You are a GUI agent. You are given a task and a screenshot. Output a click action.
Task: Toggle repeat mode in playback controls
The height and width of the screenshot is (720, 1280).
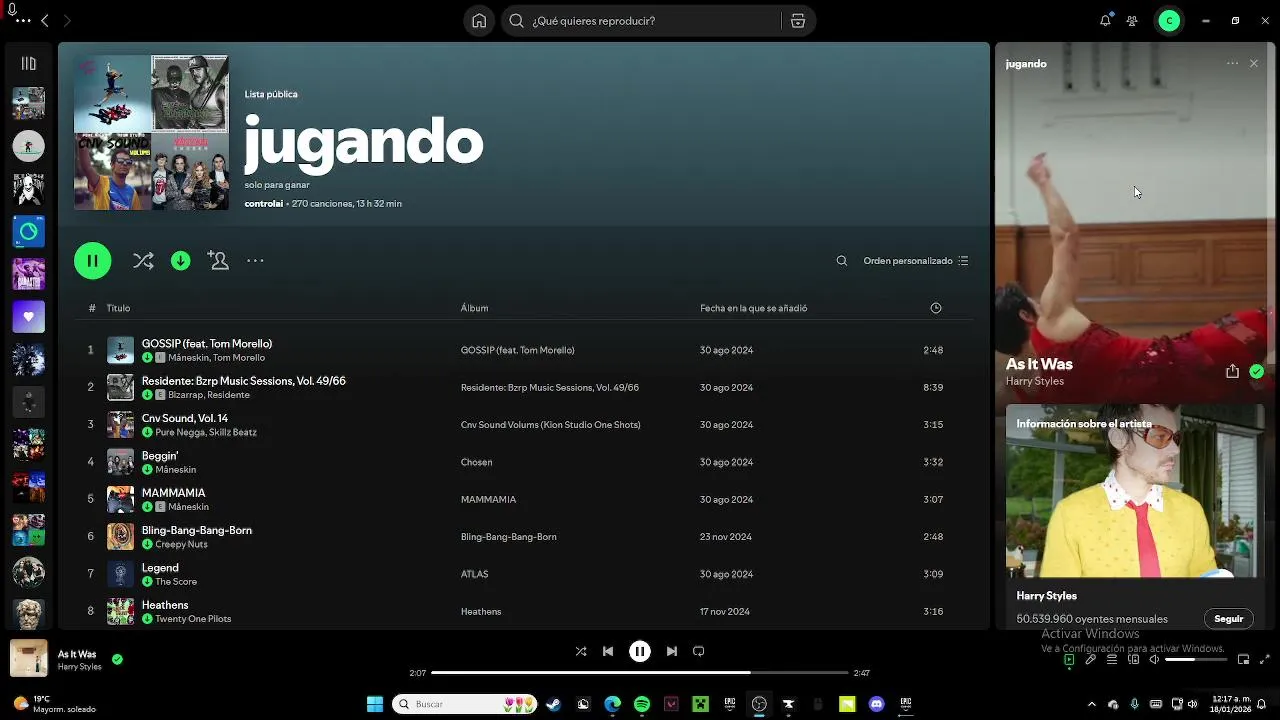pos(699,651)
